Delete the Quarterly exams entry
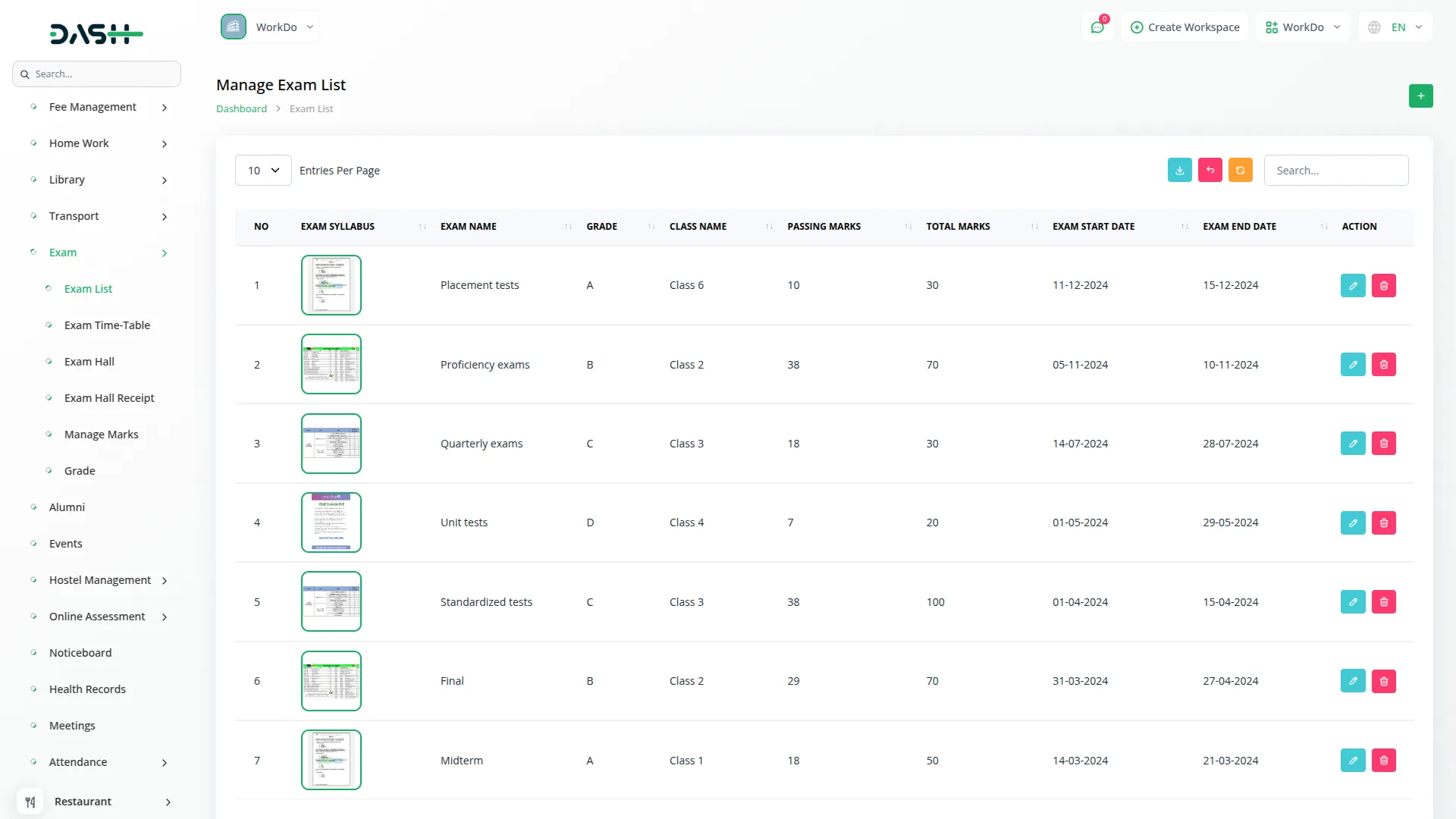Screen dimensions: 1456x819 (1384, 444)
